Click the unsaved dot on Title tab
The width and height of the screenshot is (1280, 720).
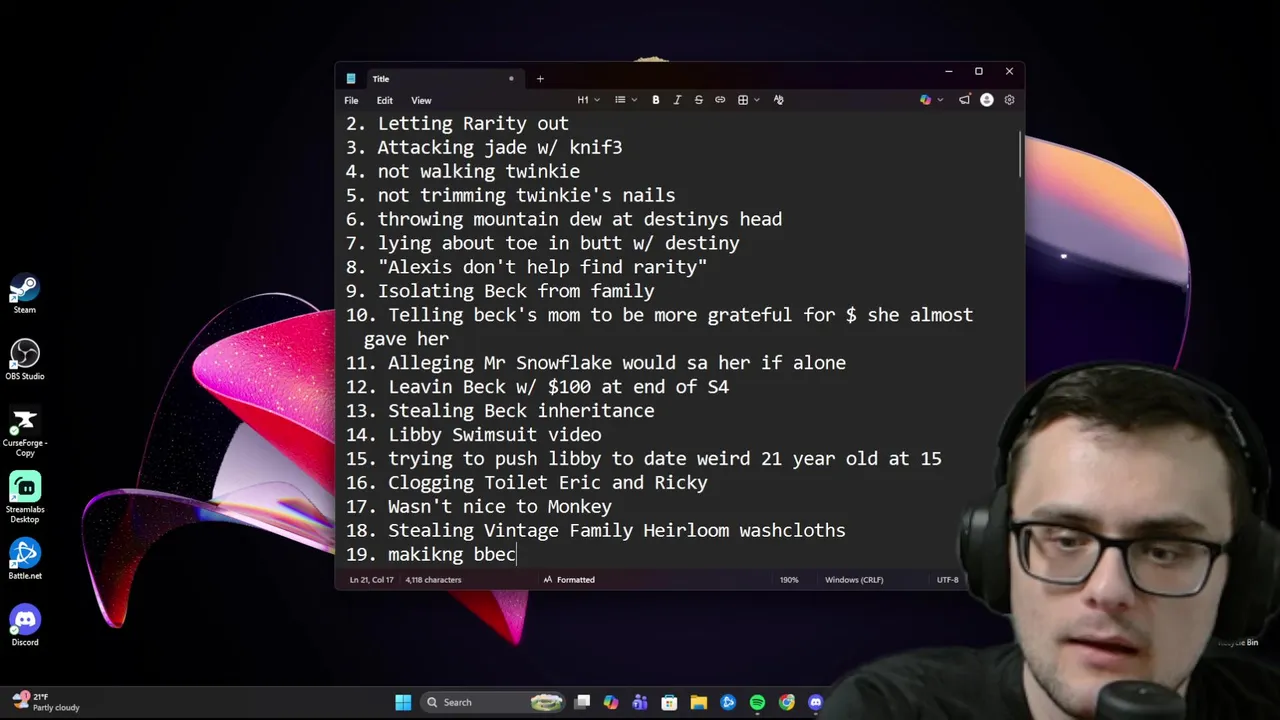511,78
